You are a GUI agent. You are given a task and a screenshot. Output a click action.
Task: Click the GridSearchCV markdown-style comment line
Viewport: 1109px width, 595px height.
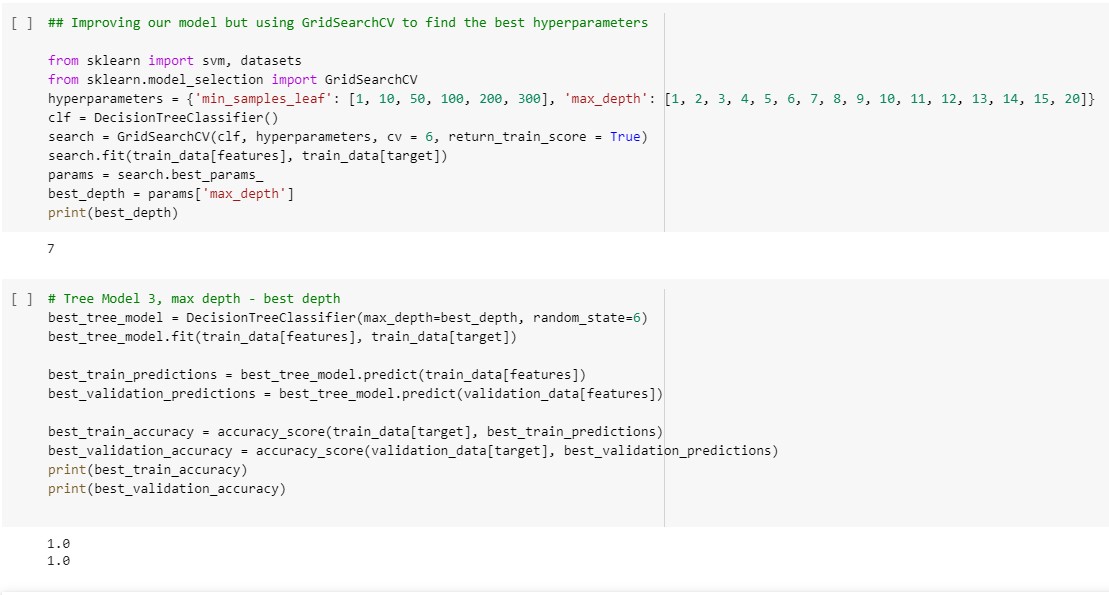tap(348, 22)
